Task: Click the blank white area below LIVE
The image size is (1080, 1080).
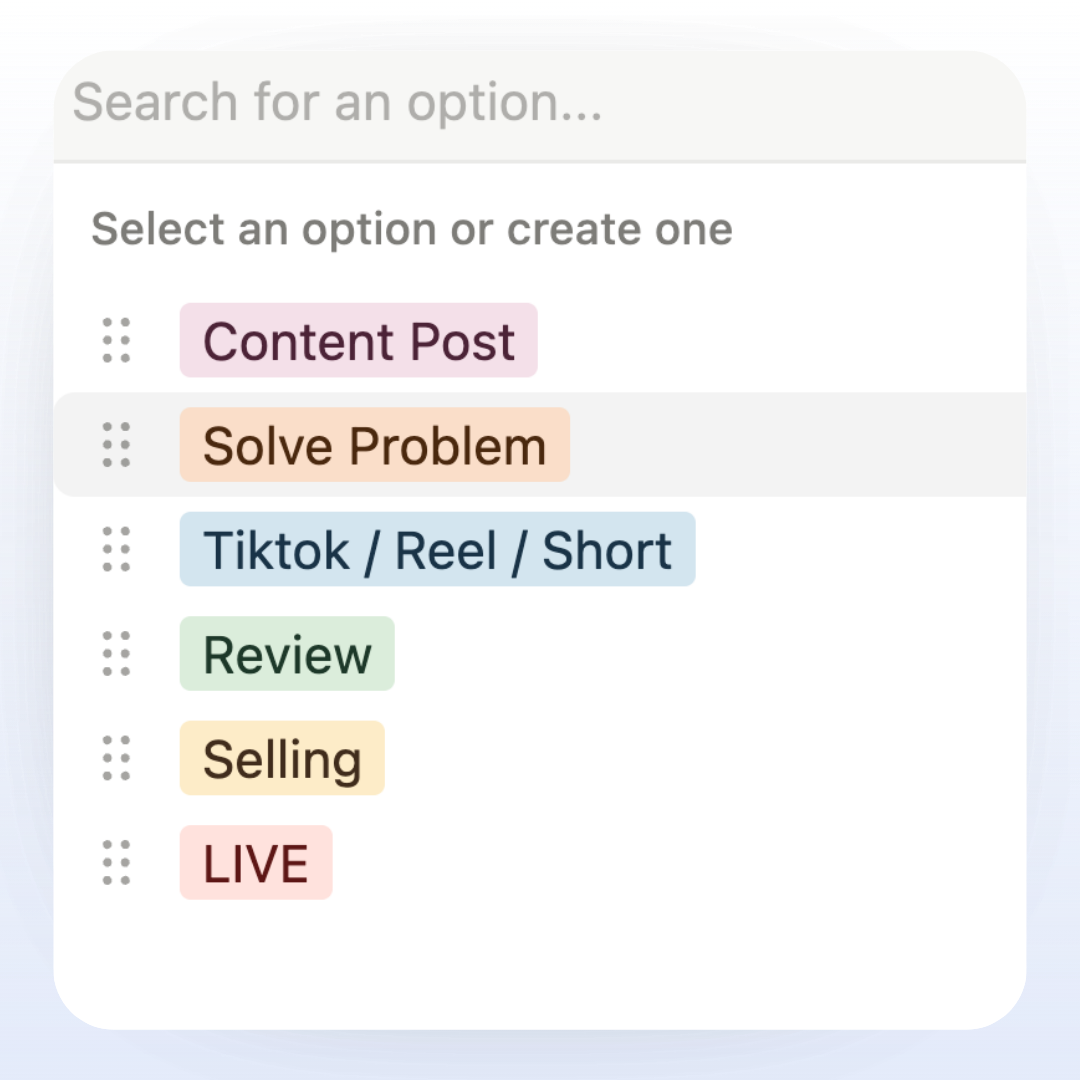Action: tap(540, 960)
